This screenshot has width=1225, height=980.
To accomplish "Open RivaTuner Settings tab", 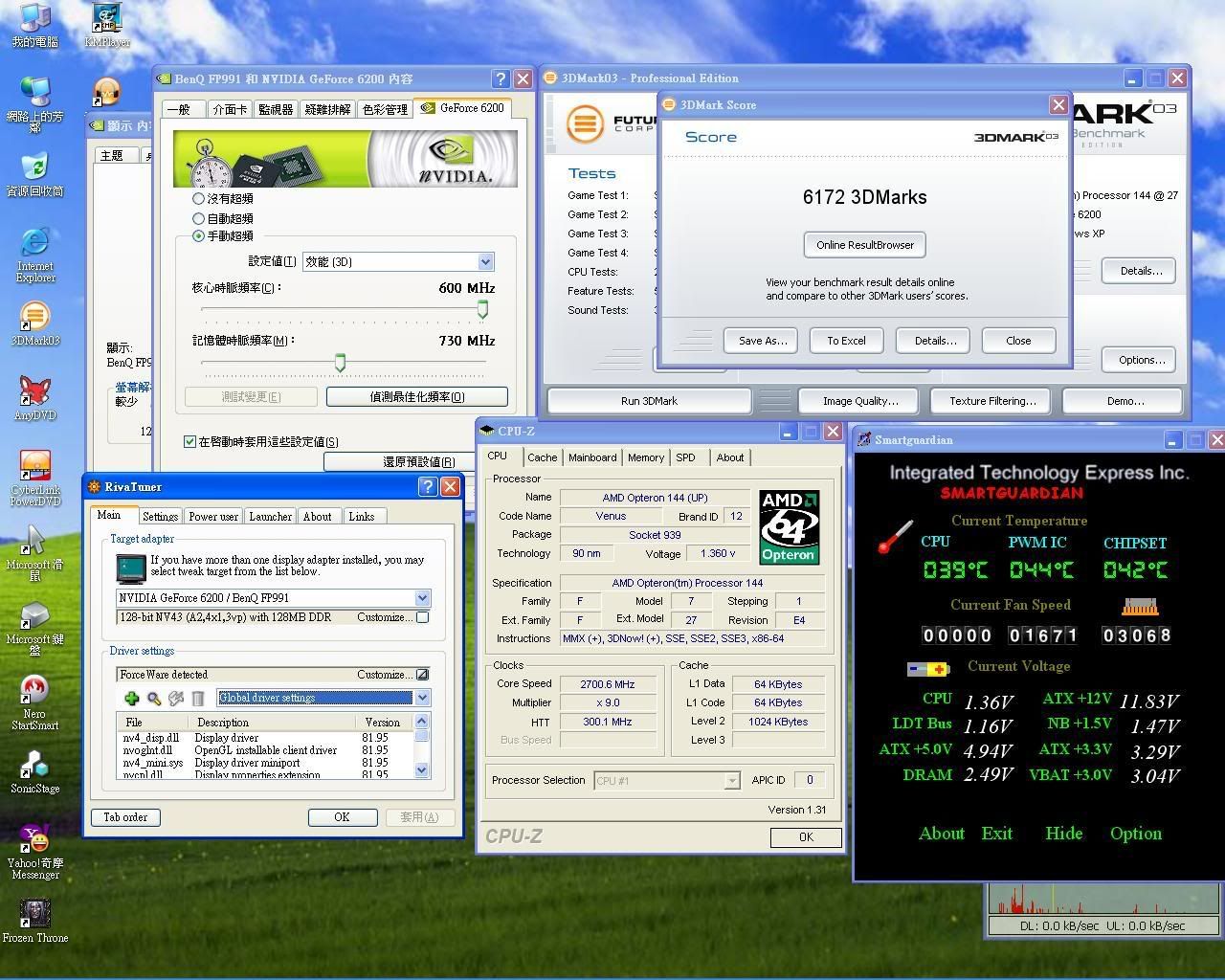I will [x=160, y=516].
